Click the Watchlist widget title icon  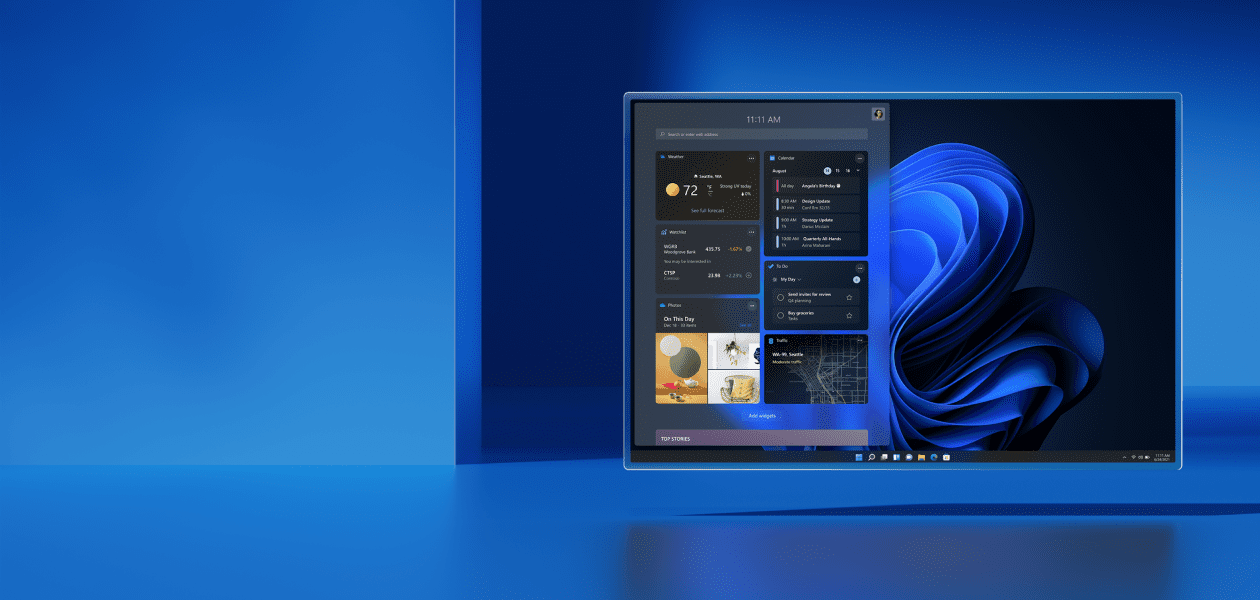664,232
